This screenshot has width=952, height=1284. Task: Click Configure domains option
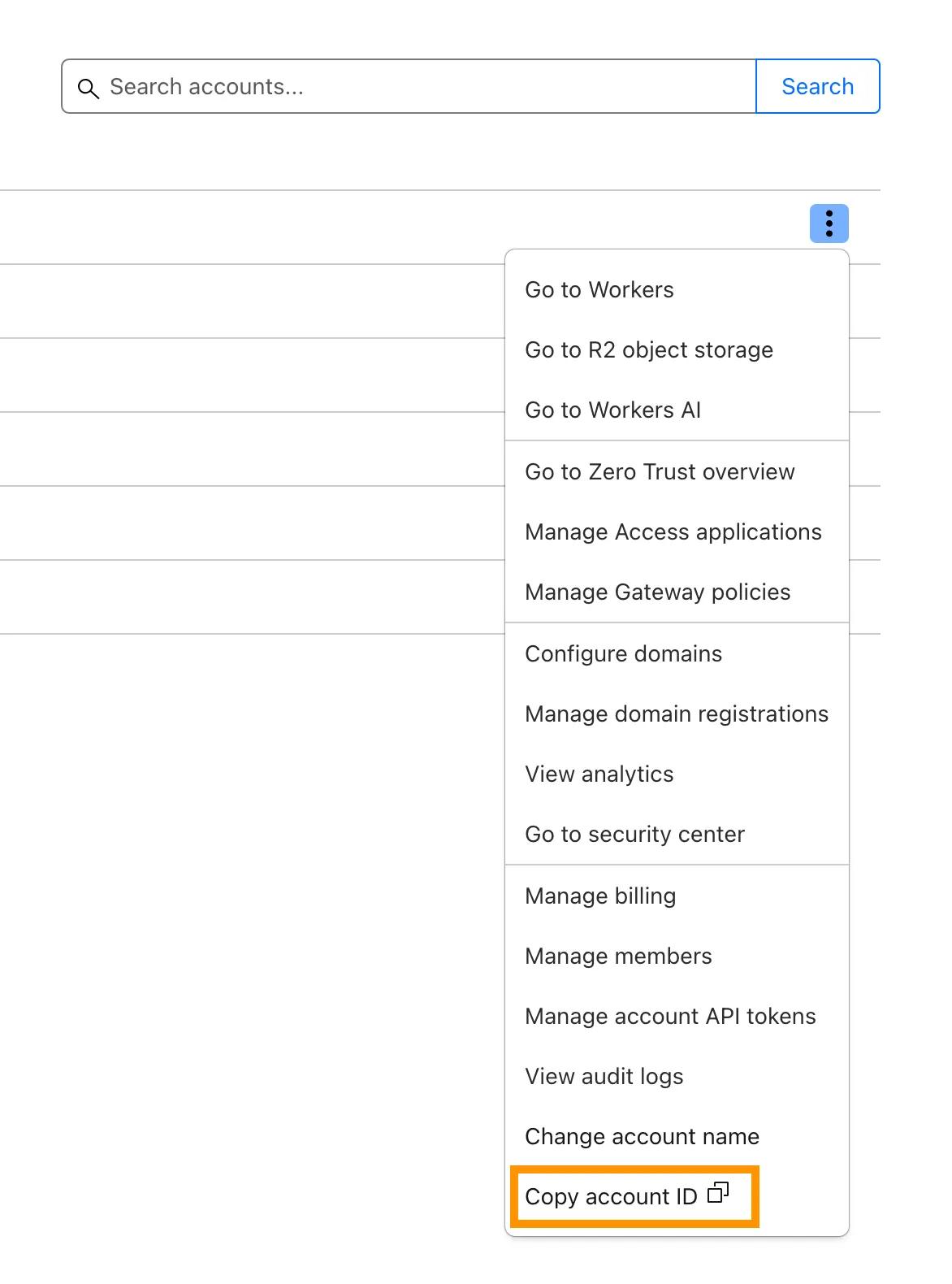coord(623,654)
